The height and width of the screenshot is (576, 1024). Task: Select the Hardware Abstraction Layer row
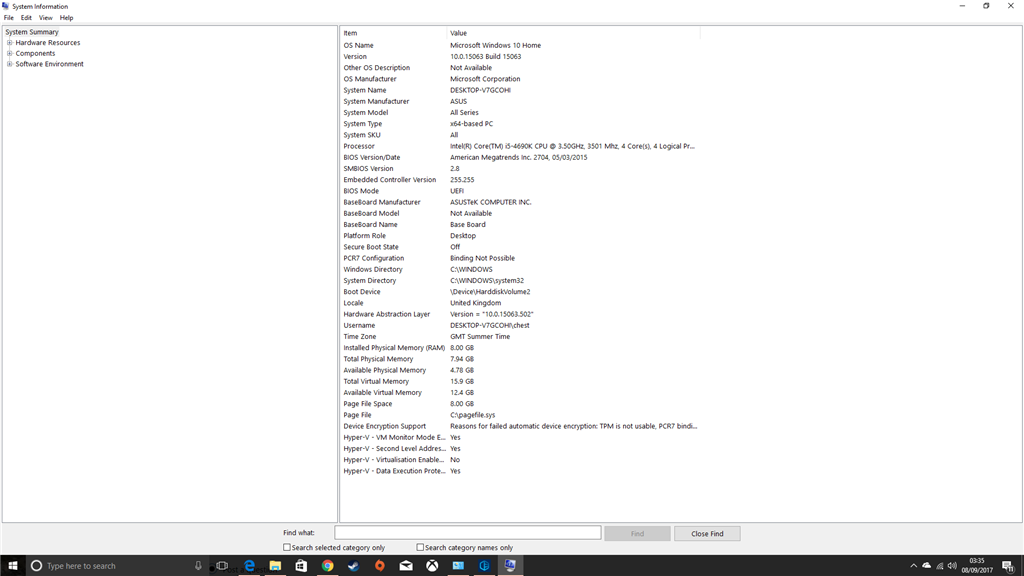pyautogui.click(x=520, y=314)
